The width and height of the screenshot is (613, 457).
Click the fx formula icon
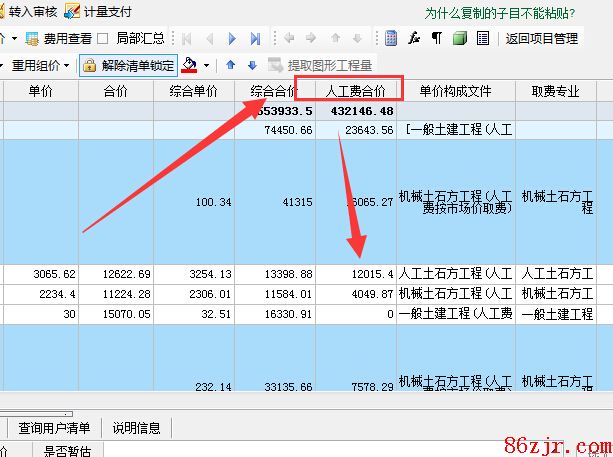[x=414, y=39]
